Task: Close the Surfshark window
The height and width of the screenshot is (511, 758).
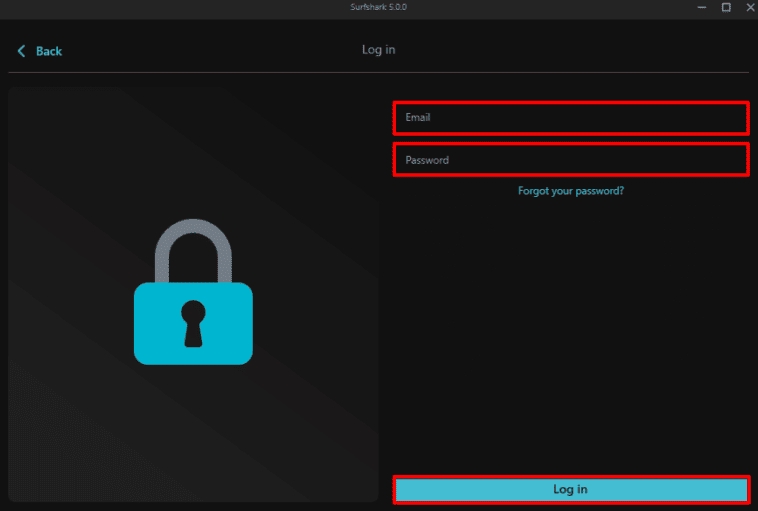Action: (749, 7)
